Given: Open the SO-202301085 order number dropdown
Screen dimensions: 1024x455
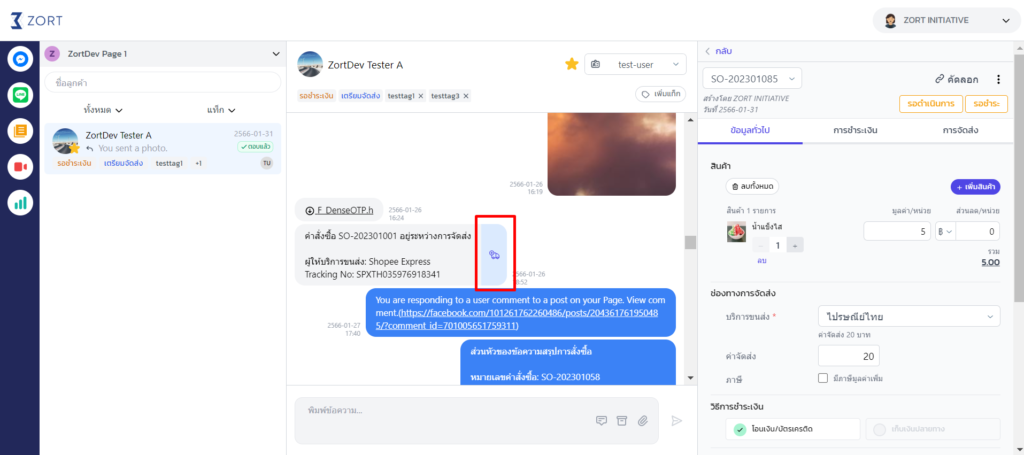Looking at the screenshot, I should pos(752,79).
